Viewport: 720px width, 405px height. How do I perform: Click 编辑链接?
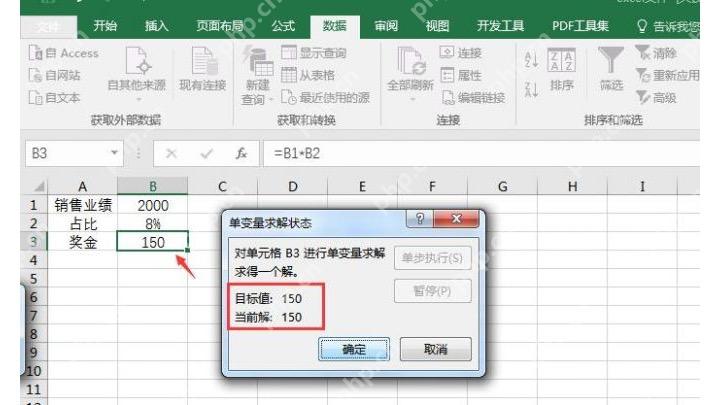pyautogui.click(x=472, y=97)
